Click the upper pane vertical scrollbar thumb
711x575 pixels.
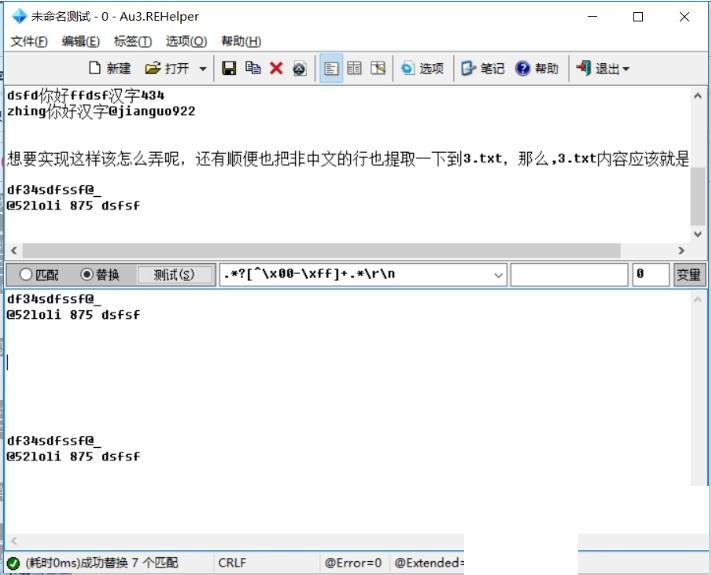(x=698, y=196)
